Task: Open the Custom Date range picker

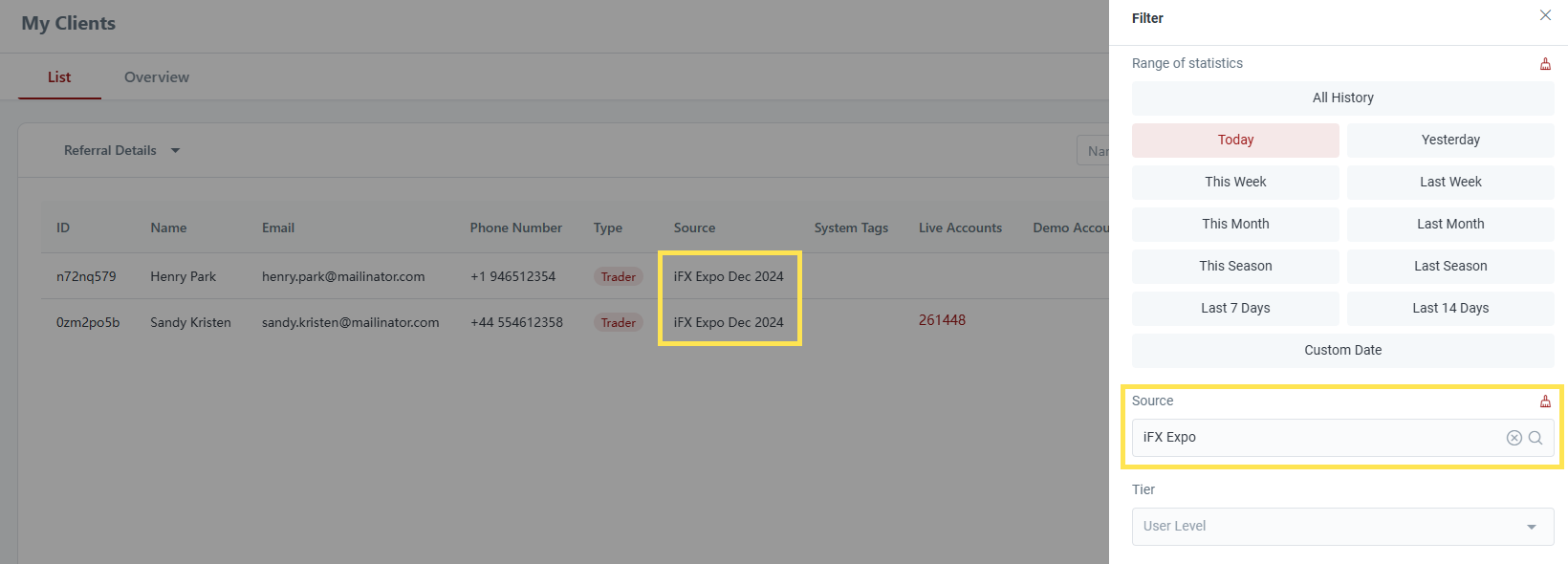Action: point(1342,350)
